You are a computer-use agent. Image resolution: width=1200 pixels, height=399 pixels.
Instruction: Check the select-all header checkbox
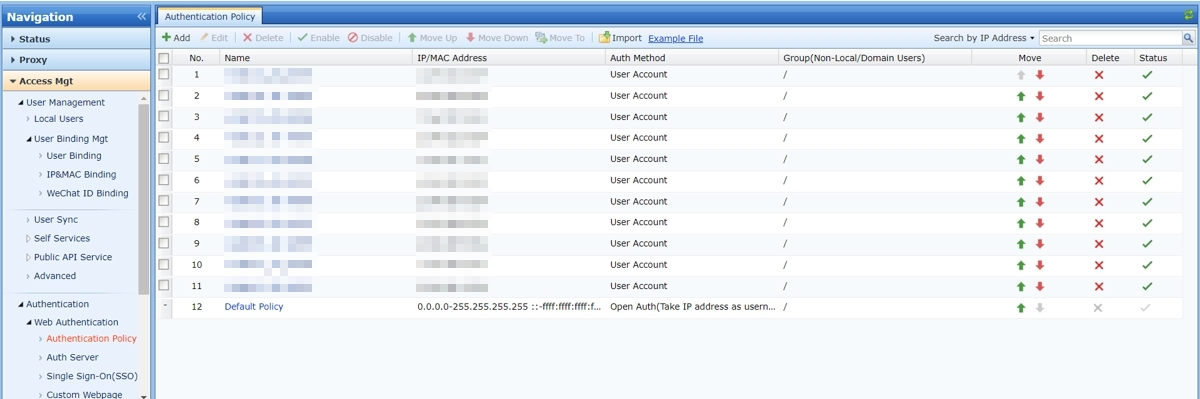click(164, 58)
